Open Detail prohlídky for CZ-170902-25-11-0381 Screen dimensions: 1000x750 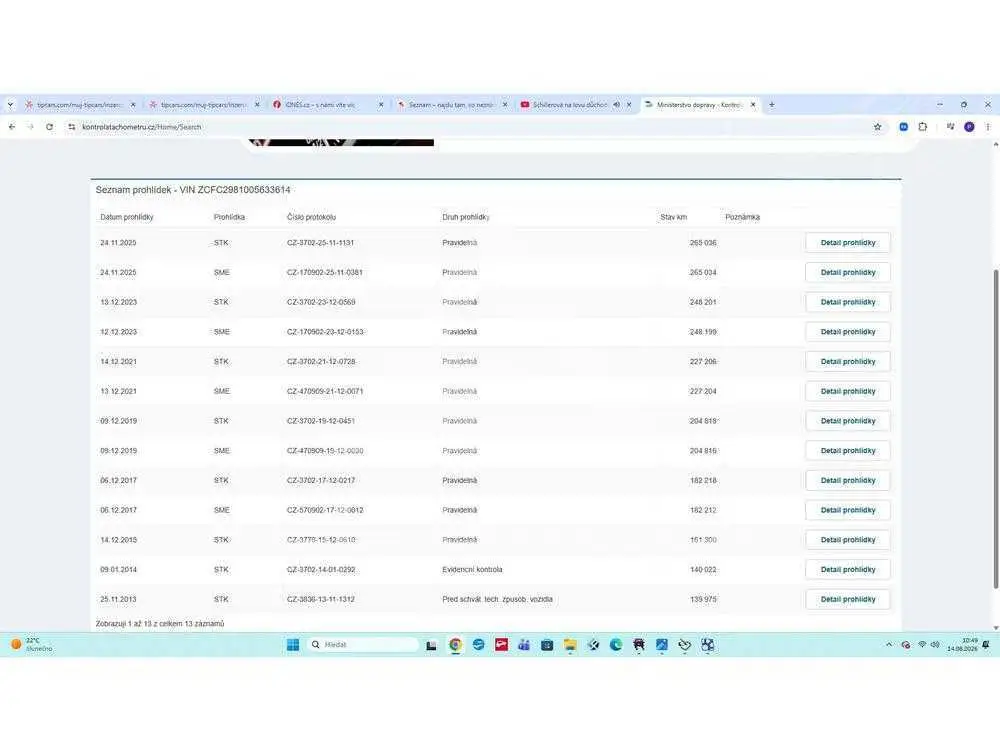(848, 272)
